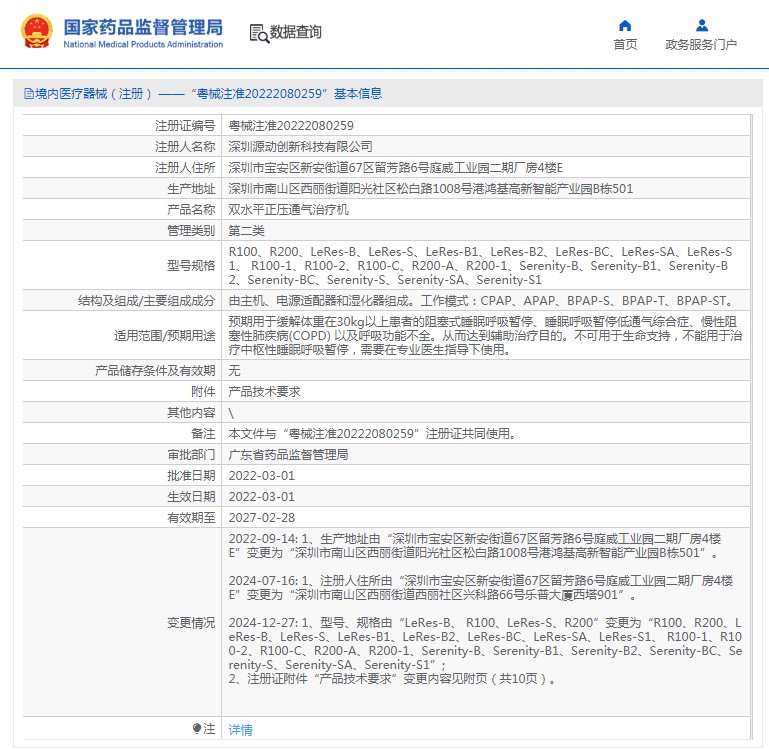Click the 产品技术要求 attachment text
The width and height of the screenshot is (769, 750).
[264, 391]
